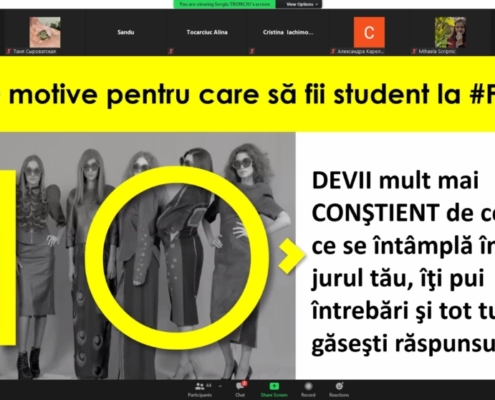The image size is (495, 400).
Task: Select Таня Сыроватская's video tile
Action: [x=45, y=32]
